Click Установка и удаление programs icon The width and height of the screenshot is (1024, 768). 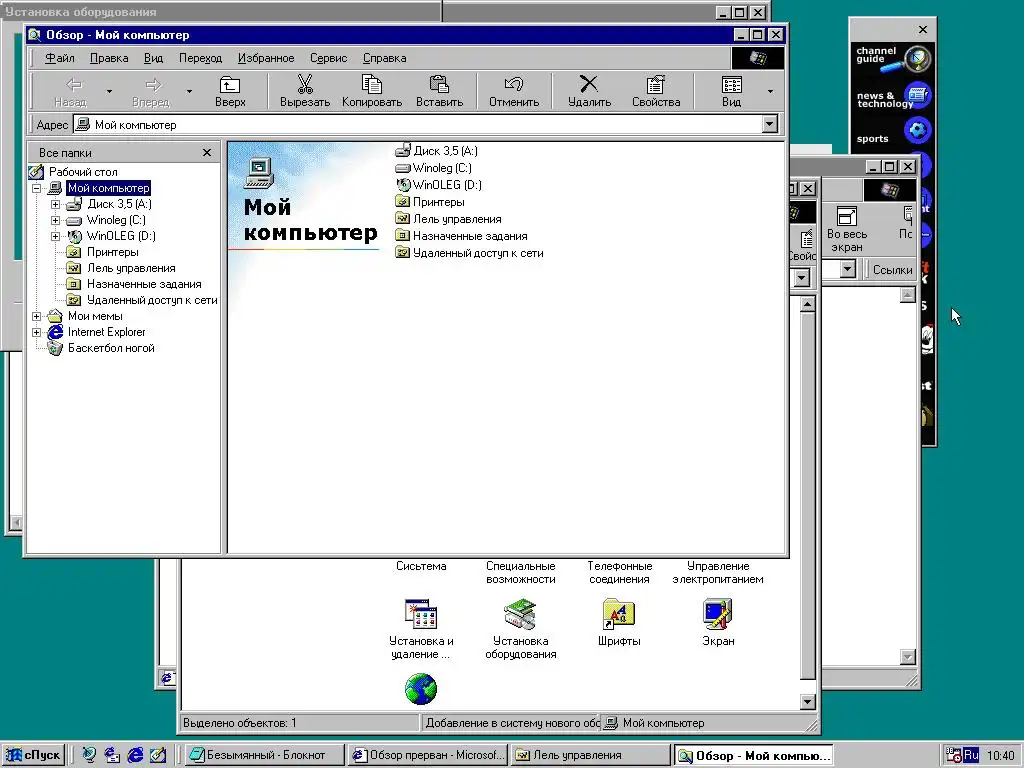(421, 614)
